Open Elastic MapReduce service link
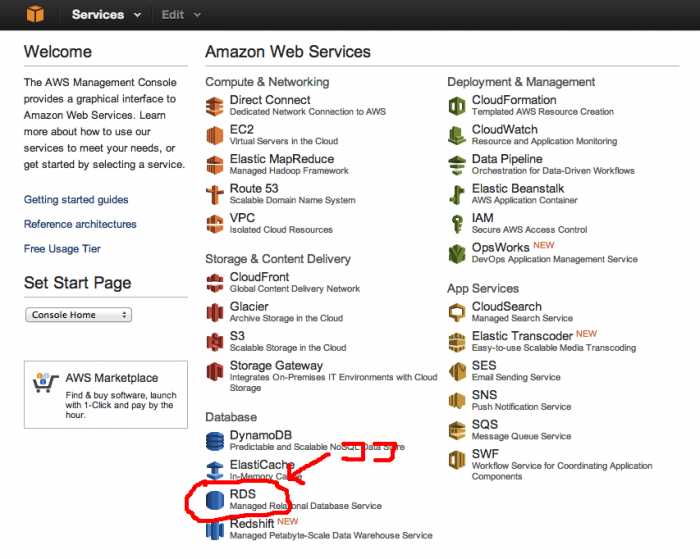The width and height of the screenshot is (700, 559). pos(282,159)
